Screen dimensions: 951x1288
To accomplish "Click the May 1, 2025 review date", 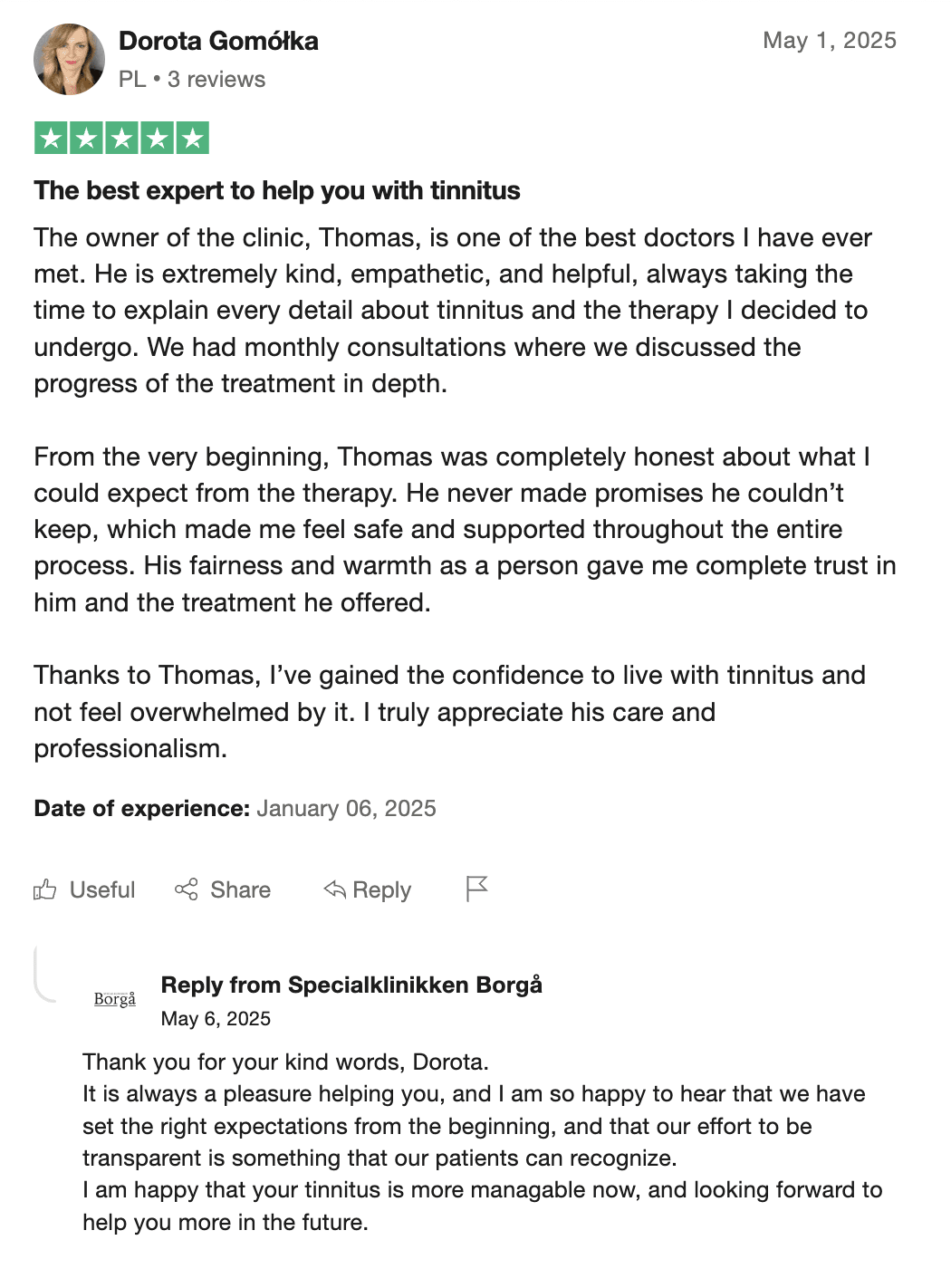I will tap(830, 41).
